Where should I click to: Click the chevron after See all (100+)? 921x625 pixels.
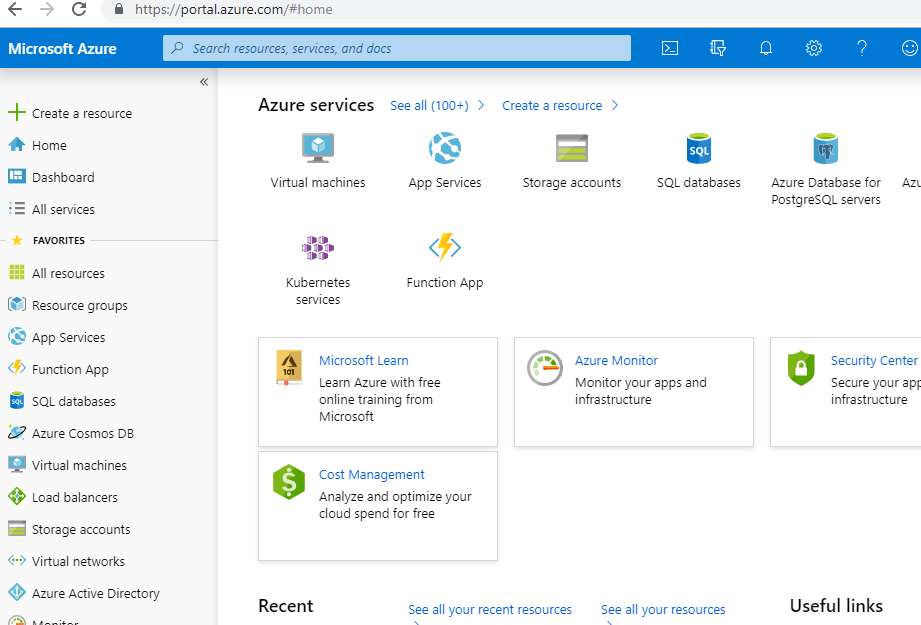click(481, 105)
